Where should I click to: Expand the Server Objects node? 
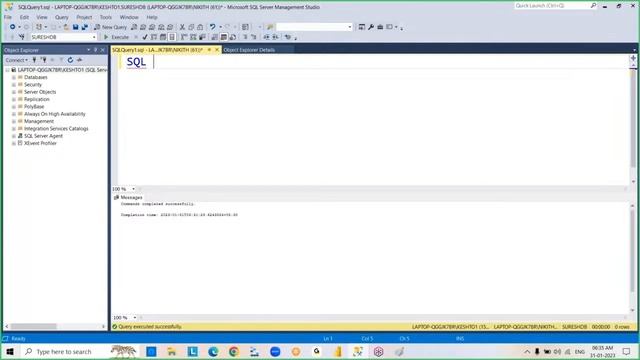[14, 92]
